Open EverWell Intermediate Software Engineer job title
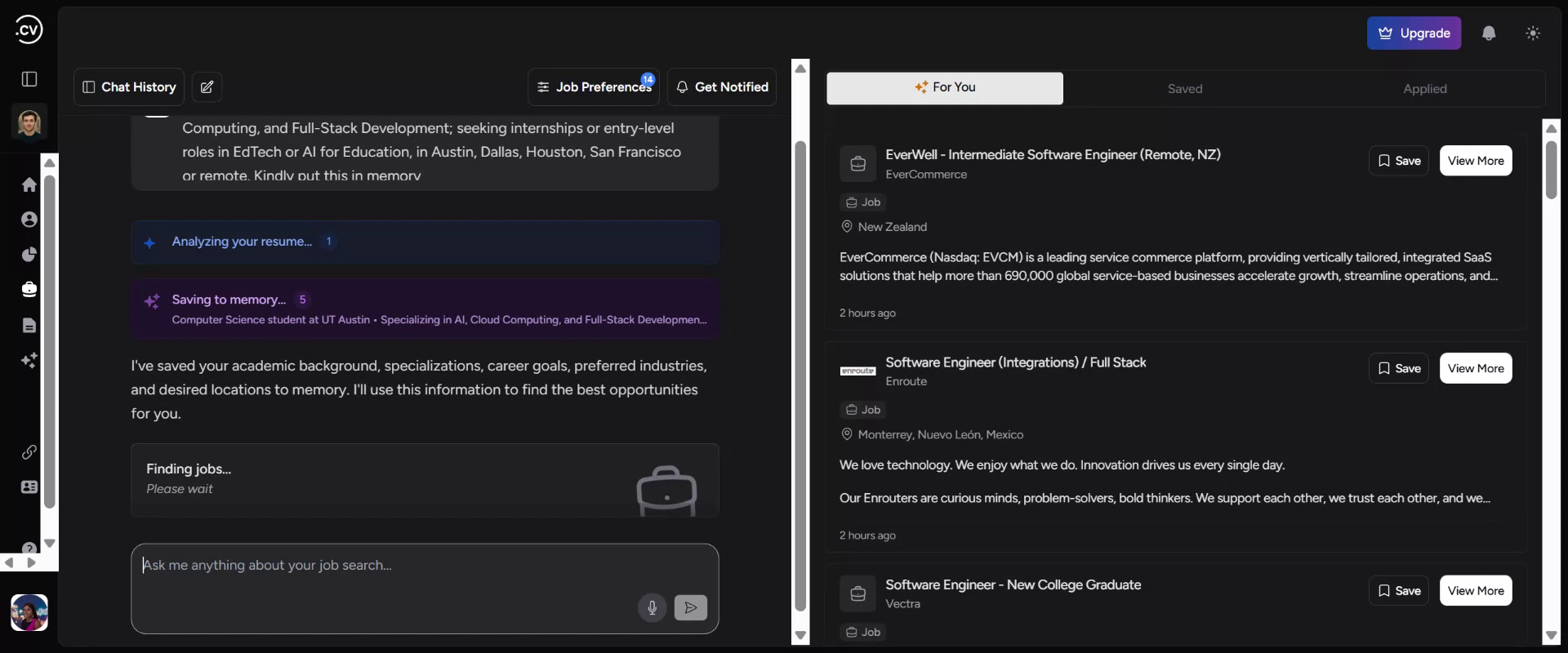Image resolution: width=1568 pixels, height=653 pixels. [x=1053, y=154]
